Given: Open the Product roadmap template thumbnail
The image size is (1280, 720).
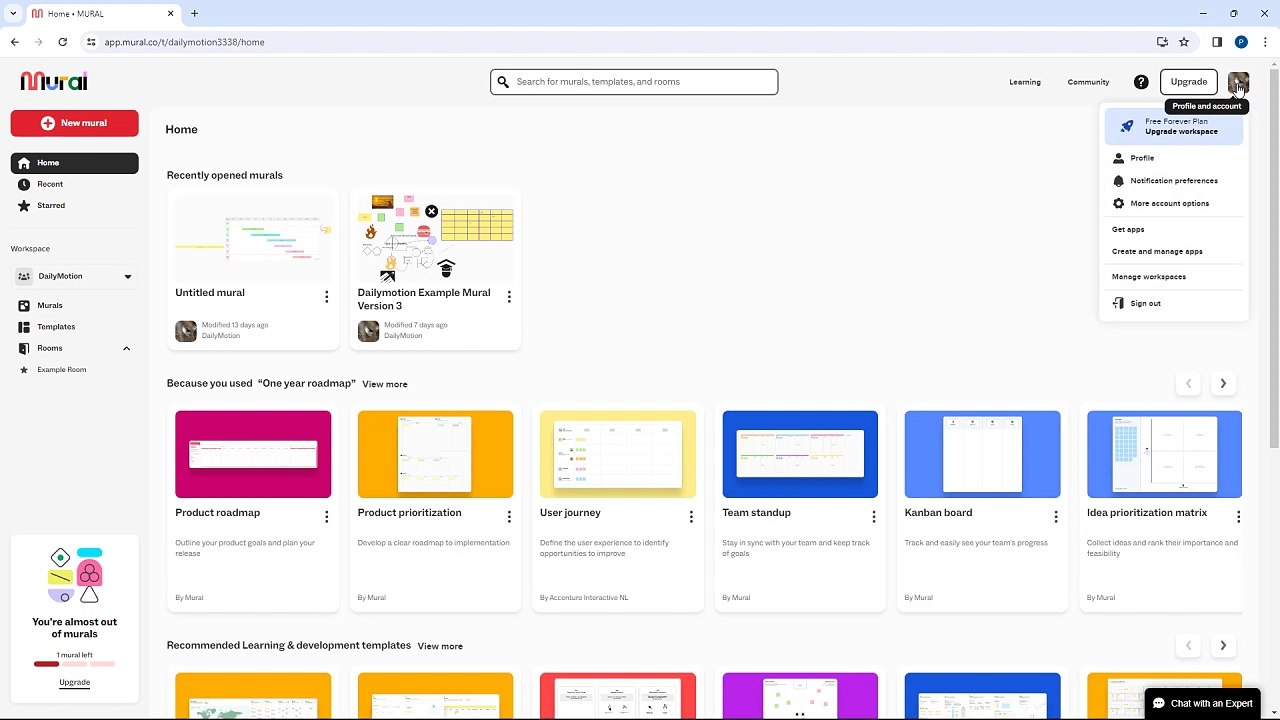Looking at the screenshot, I should (x=253, y=454).
